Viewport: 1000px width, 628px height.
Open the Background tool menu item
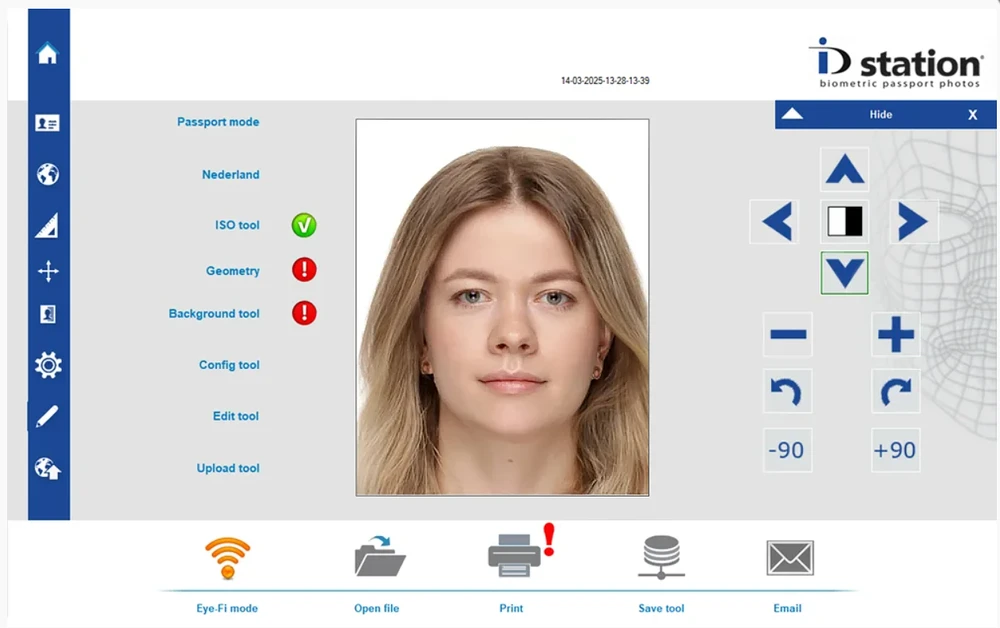pyautogui.click(x=214, y=314)
